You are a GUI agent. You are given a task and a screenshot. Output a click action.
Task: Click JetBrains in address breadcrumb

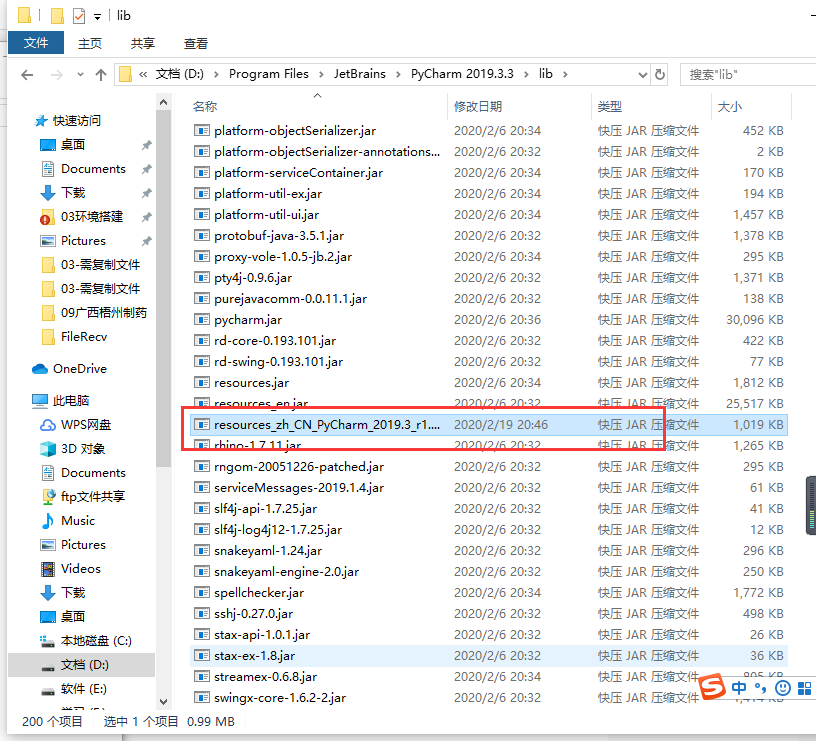(x=360, y=74)
